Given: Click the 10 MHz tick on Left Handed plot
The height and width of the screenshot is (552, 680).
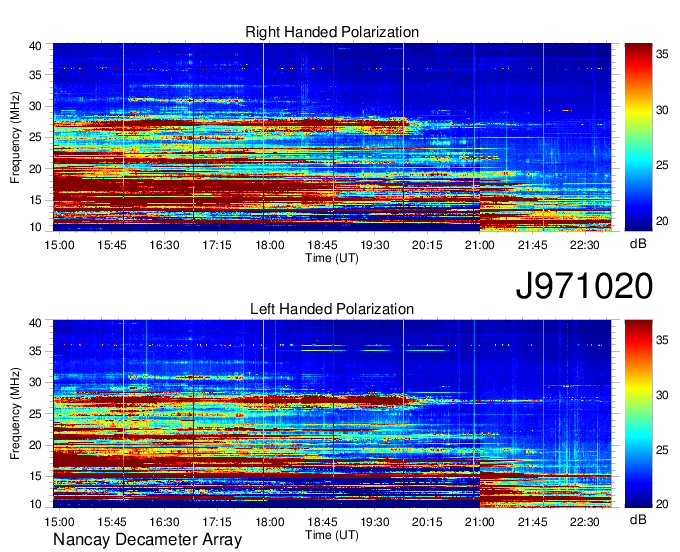Looking at the screenshot, I should point(35,504).
